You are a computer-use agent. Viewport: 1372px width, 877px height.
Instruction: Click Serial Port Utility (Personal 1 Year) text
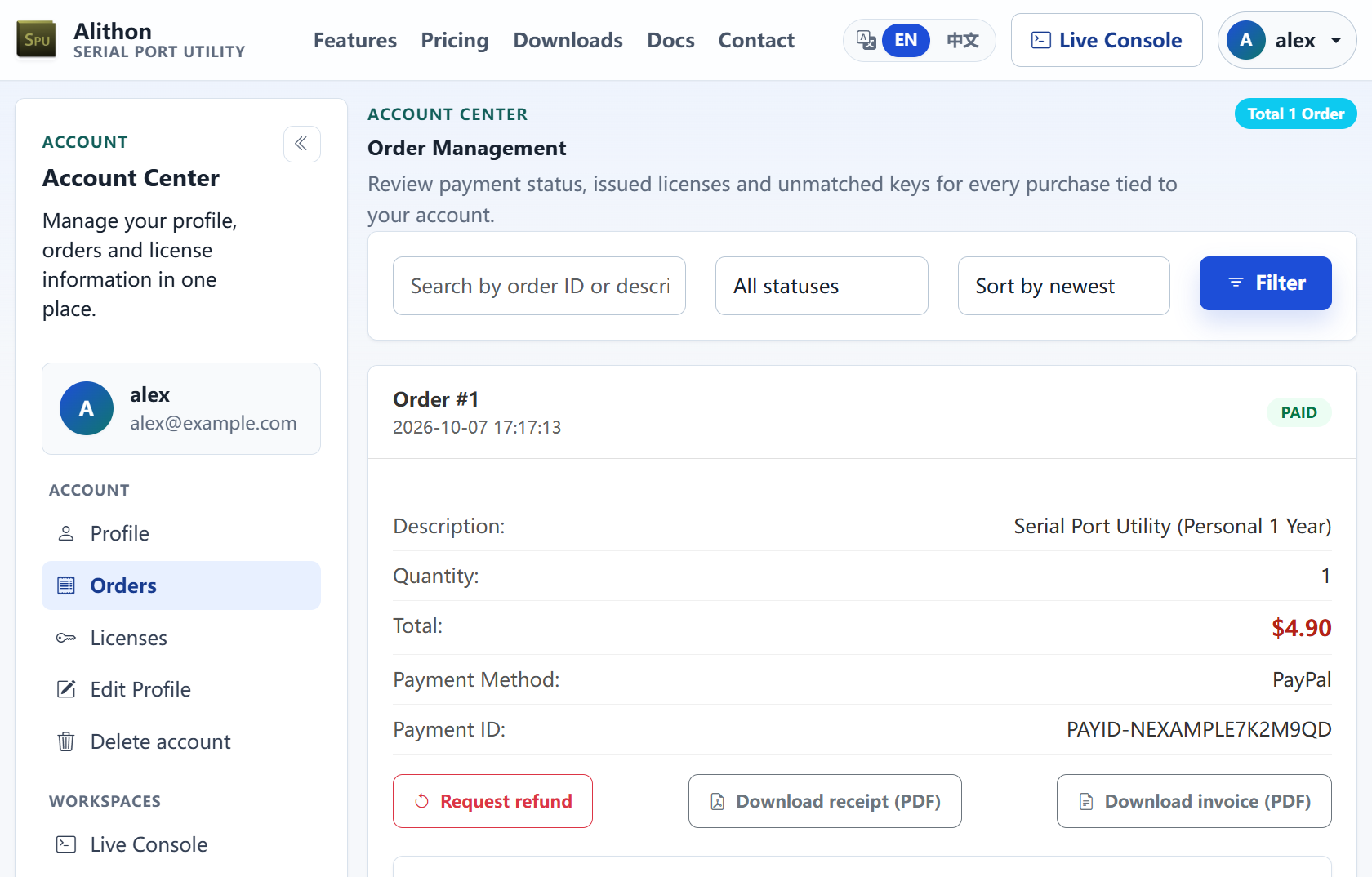[1172, 526]
